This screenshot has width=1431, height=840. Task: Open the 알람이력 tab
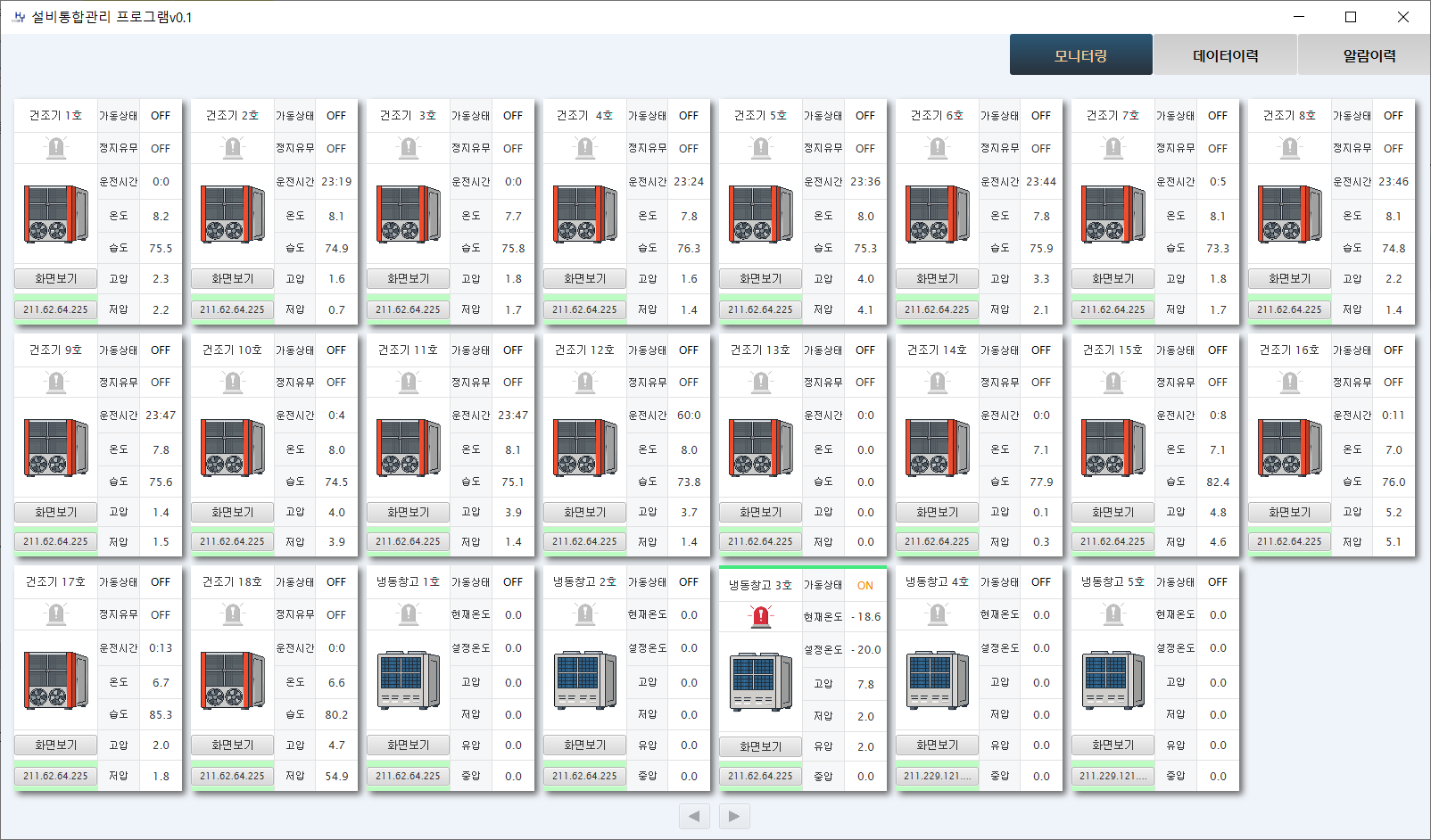[1369, 55]
